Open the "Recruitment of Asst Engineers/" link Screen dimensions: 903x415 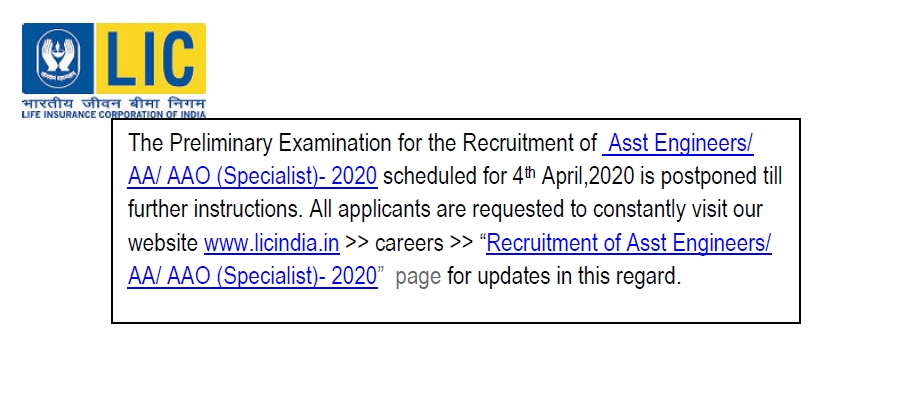point(629,243)
